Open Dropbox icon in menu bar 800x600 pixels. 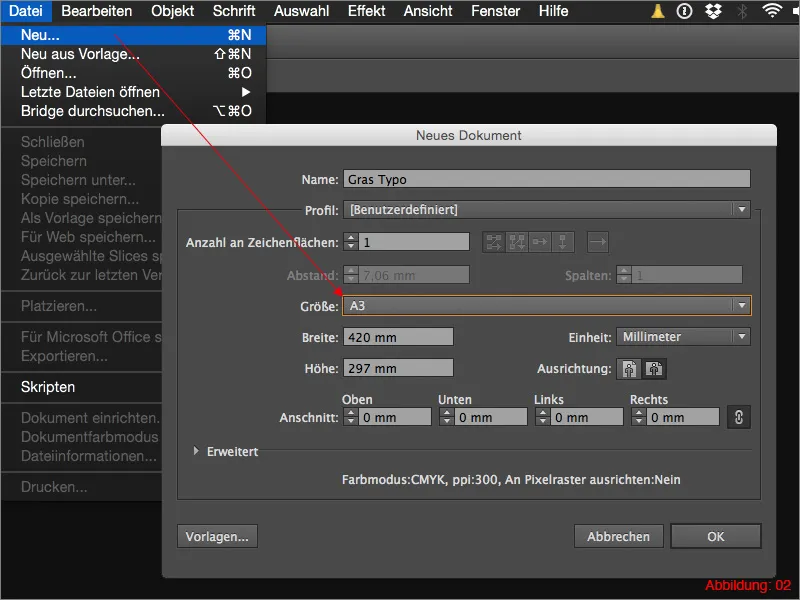coord(713,11)
